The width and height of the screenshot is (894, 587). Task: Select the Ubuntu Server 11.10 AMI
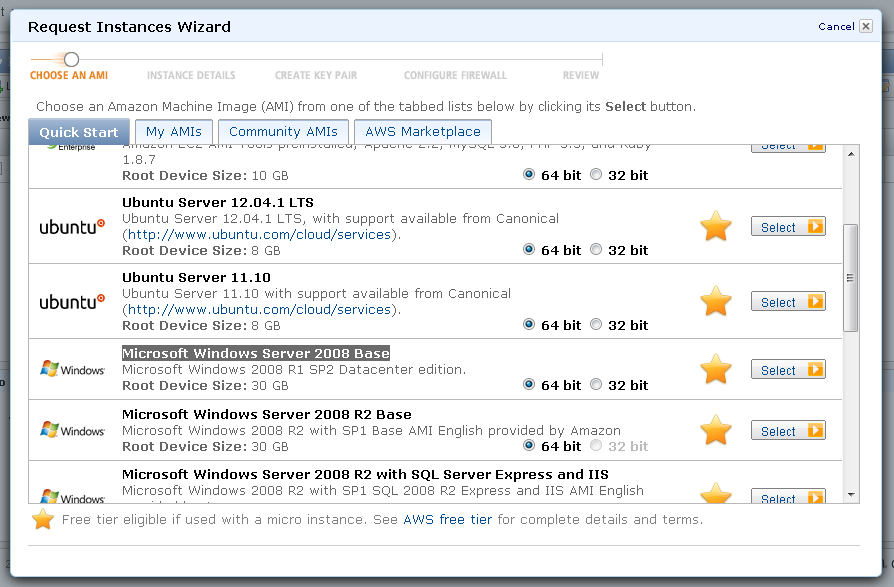tap(788, 302)
